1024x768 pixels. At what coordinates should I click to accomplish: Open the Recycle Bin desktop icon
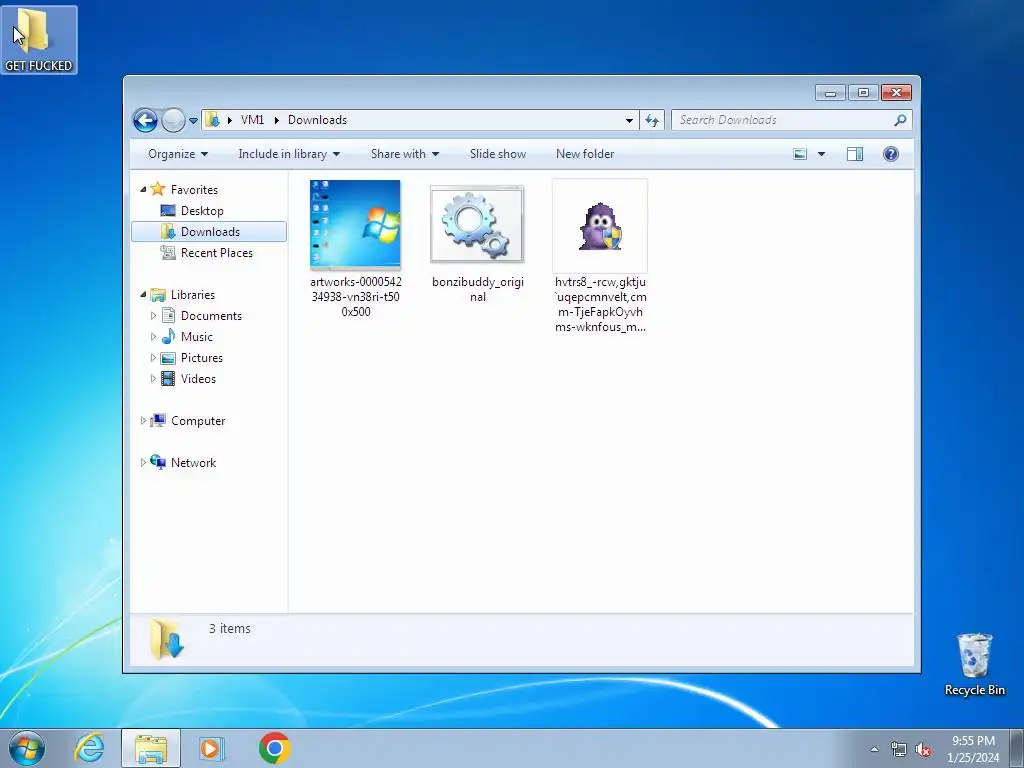click(x=974, y=664)
